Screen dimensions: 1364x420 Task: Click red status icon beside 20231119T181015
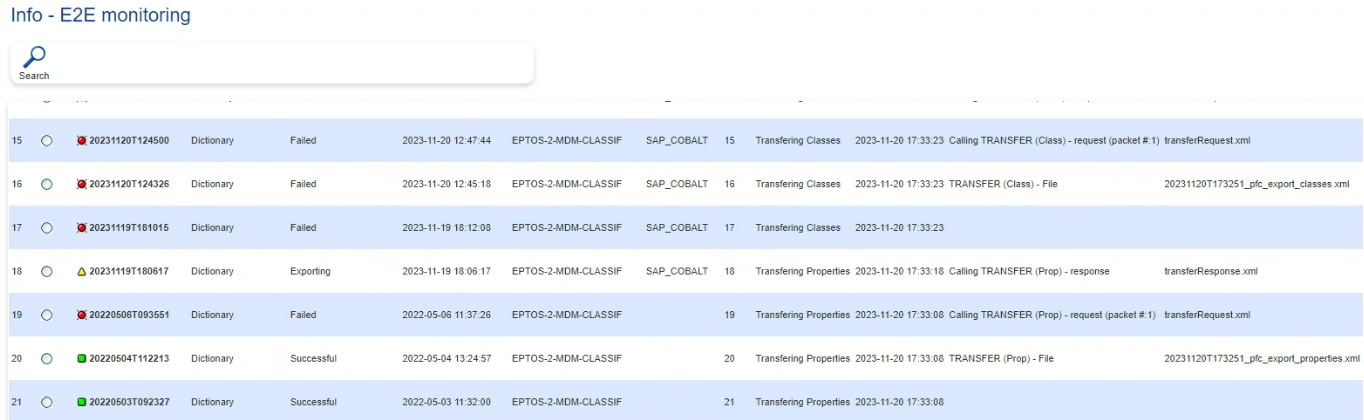(82, 228)
